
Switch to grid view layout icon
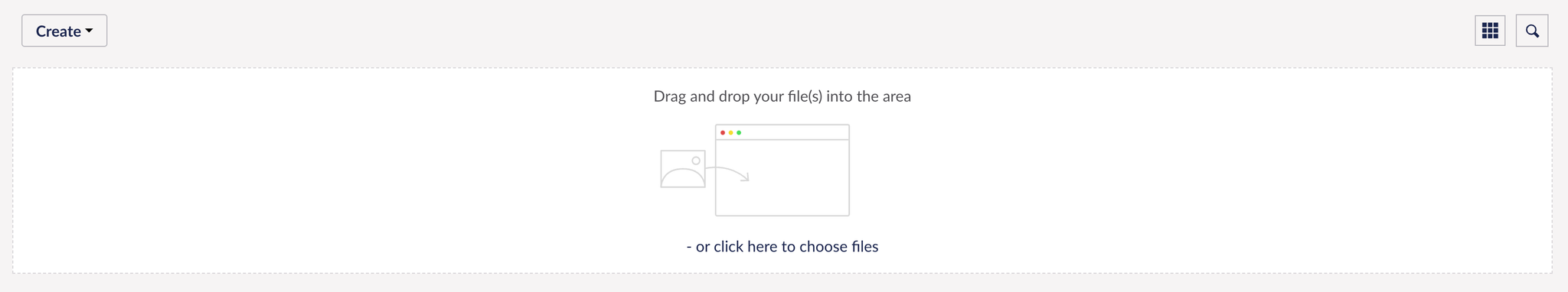click(x=1490, y=31)
